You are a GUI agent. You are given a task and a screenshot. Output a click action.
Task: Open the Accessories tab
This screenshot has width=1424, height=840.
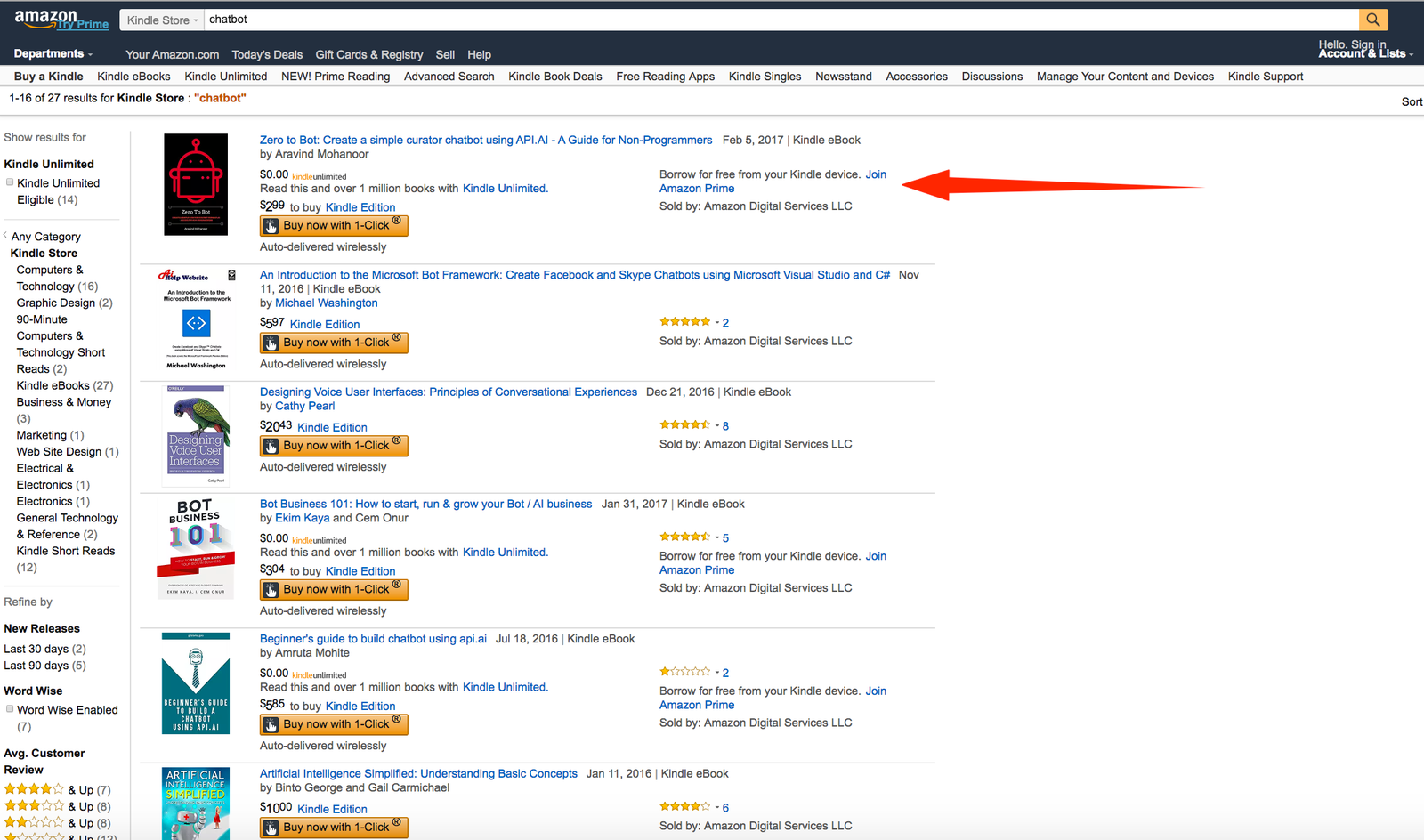(917, 77)
